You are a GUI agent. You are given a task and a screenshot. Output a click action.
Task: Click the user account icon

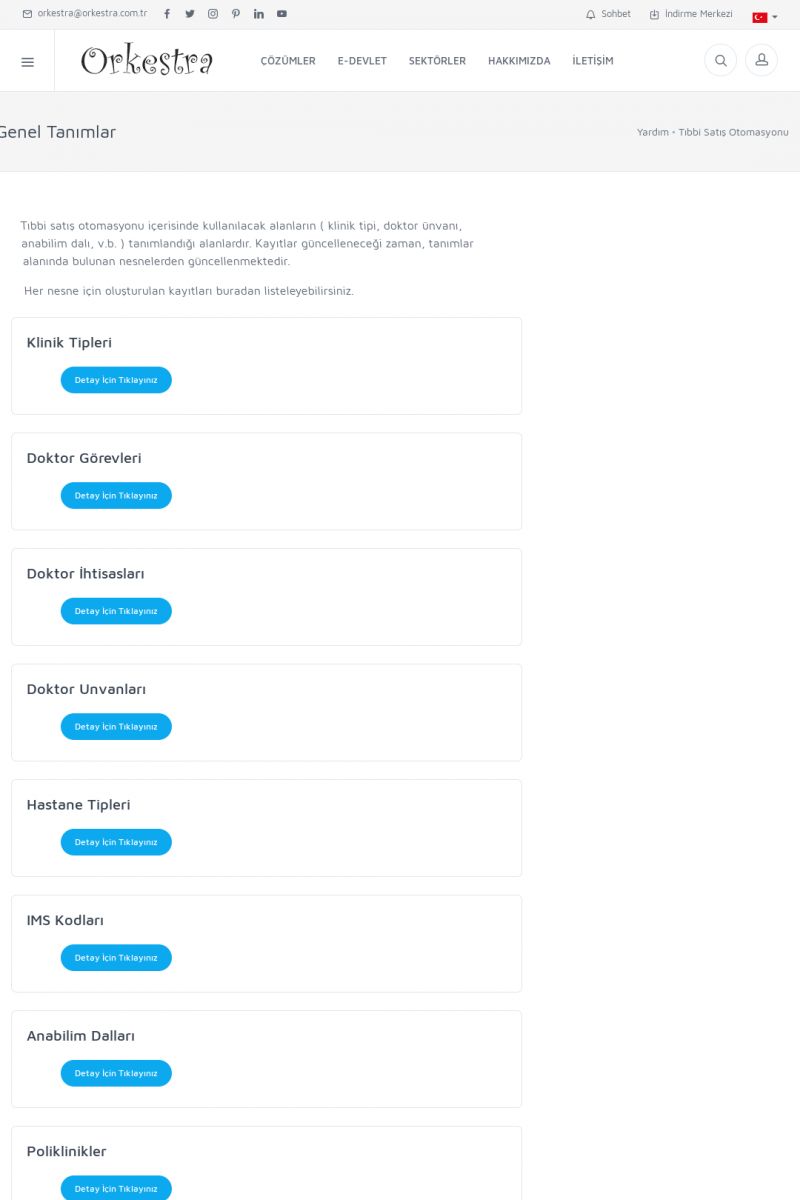pos(761,61)
